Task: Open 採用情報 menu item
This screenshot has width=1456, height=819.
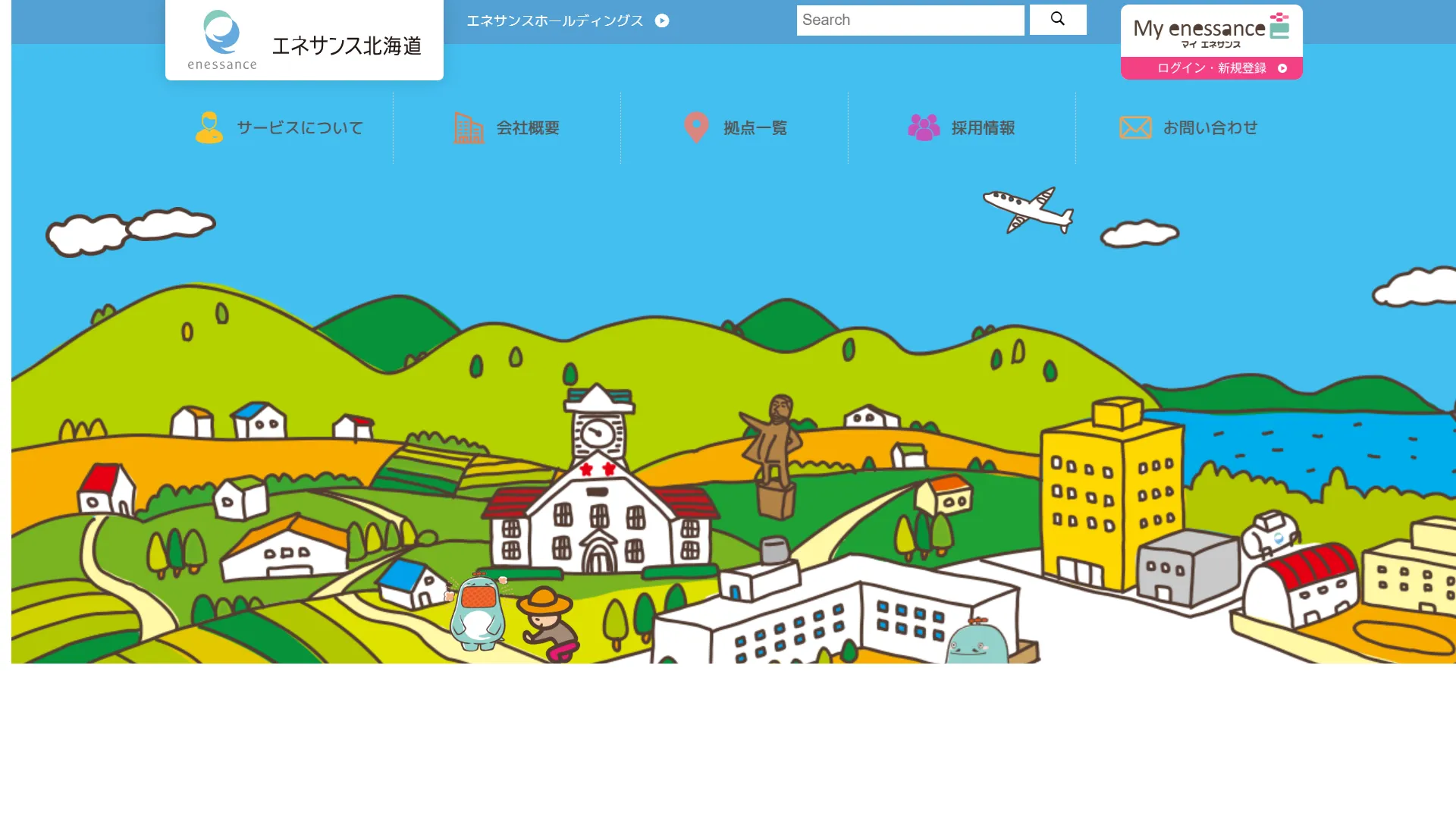Action: (962, 127)
